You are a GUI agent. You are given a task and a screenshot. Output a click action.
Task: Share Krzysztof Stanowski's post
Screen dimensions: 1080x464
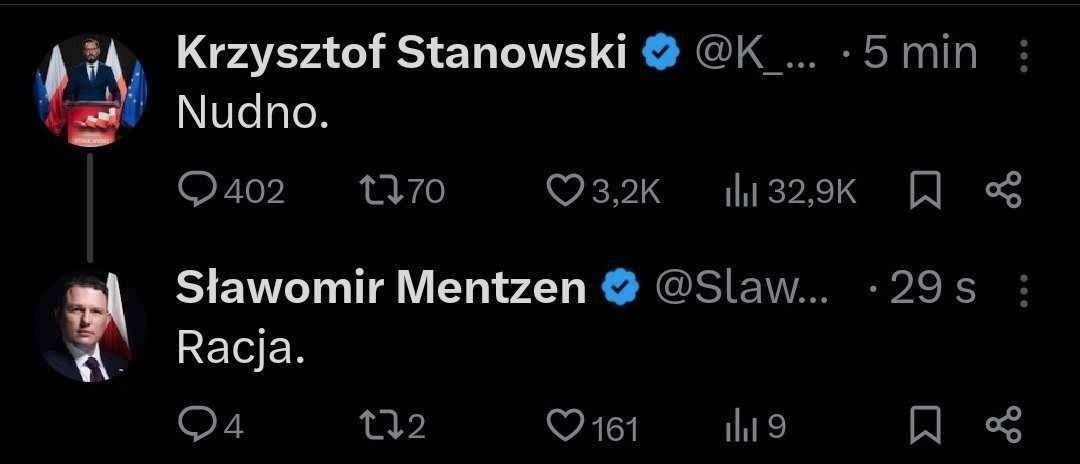point(1003,191)
